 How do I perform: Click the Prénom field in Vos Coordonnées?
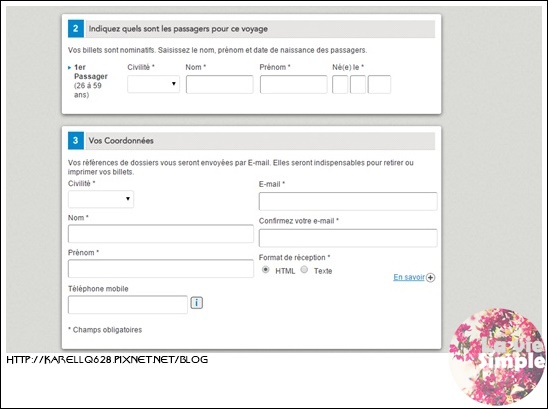coord(161,268)
